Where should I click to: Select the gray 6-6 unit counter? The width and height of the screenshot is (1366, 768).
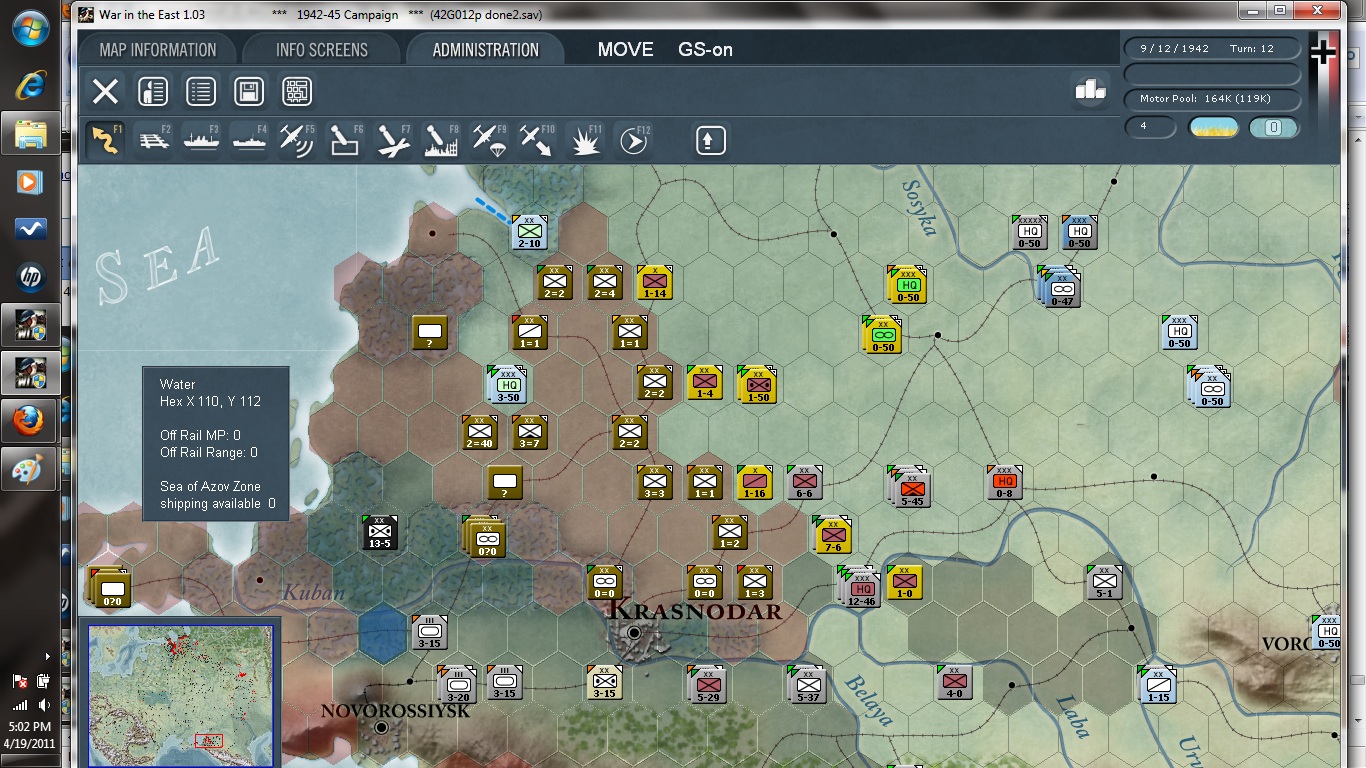(804, 482)
